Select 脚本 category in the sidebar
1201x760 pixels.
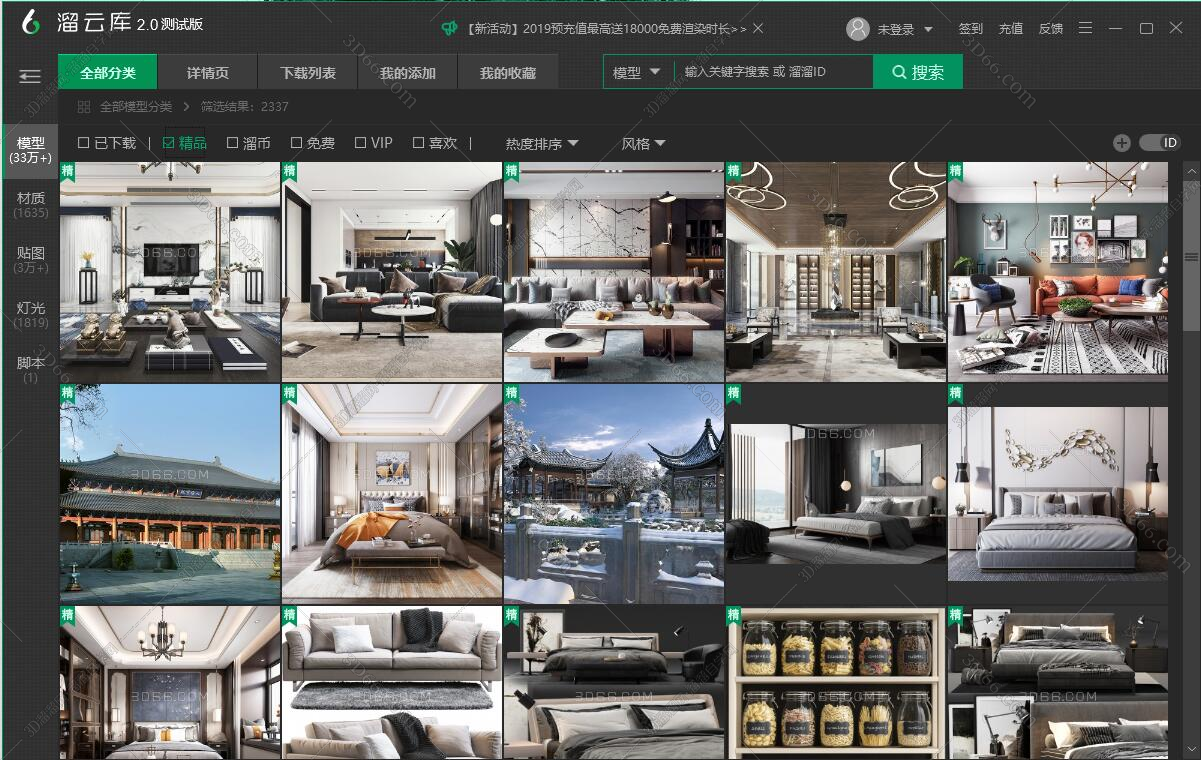31,369
